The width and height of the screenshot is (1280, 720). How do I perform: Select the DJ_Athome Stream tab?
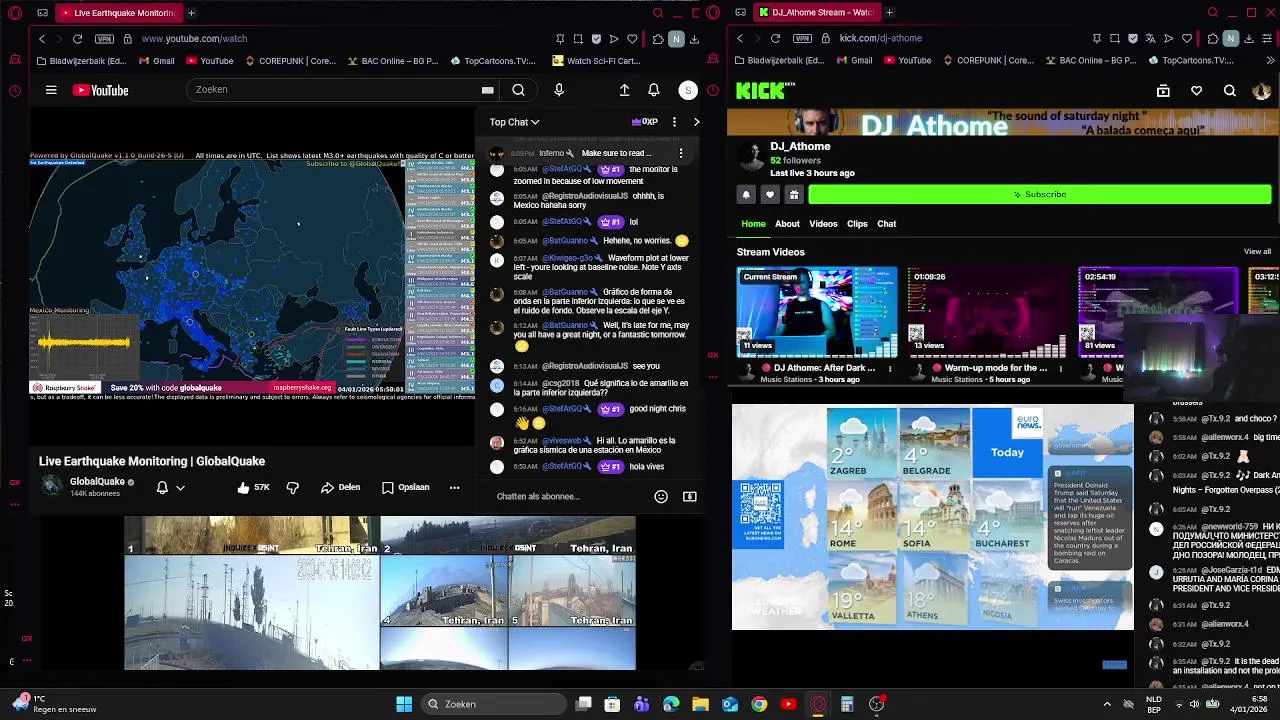(815, 13)
